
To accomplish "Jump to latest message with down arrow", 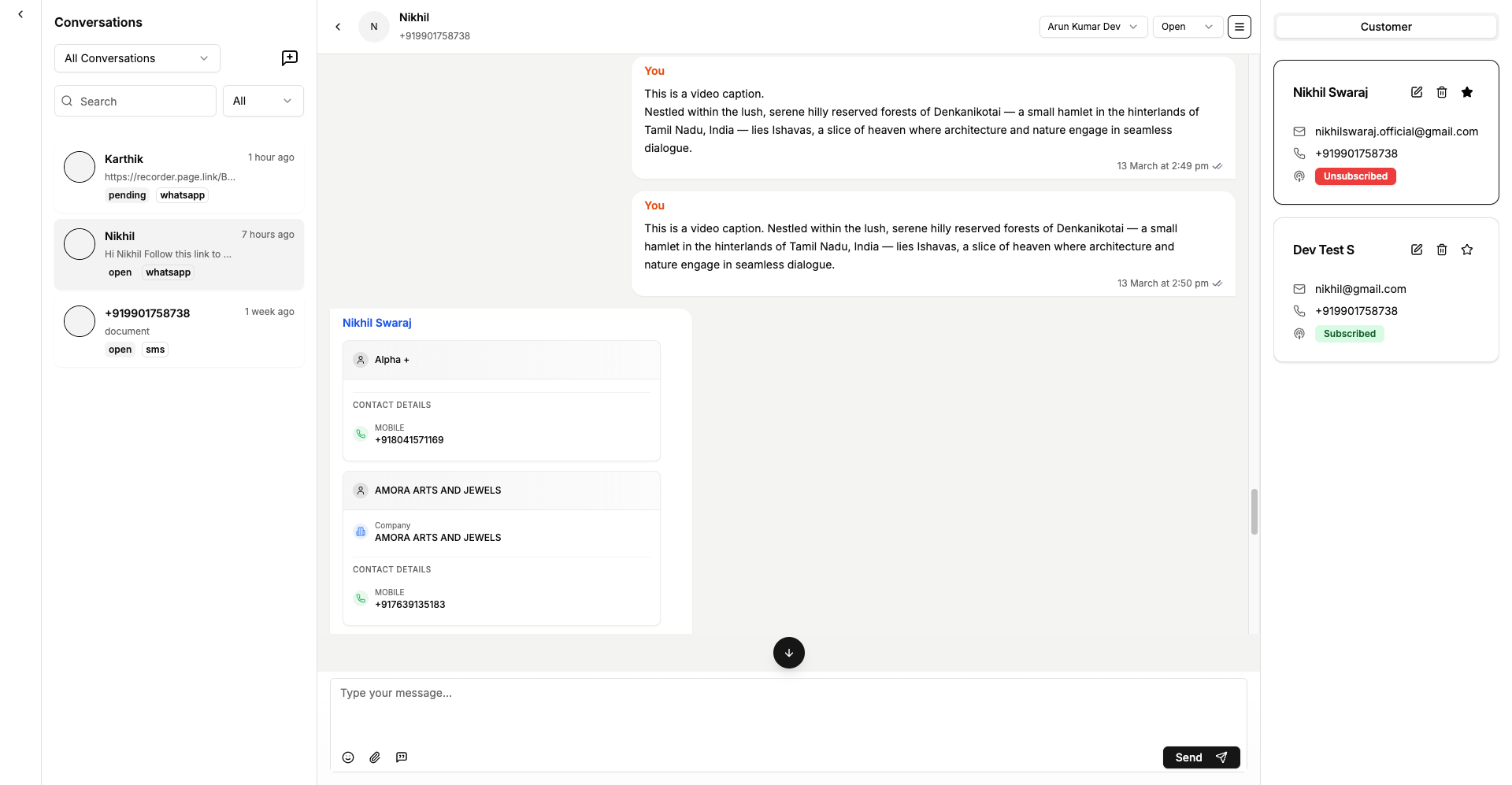I will pyautogui.click(x=789, y=653).
